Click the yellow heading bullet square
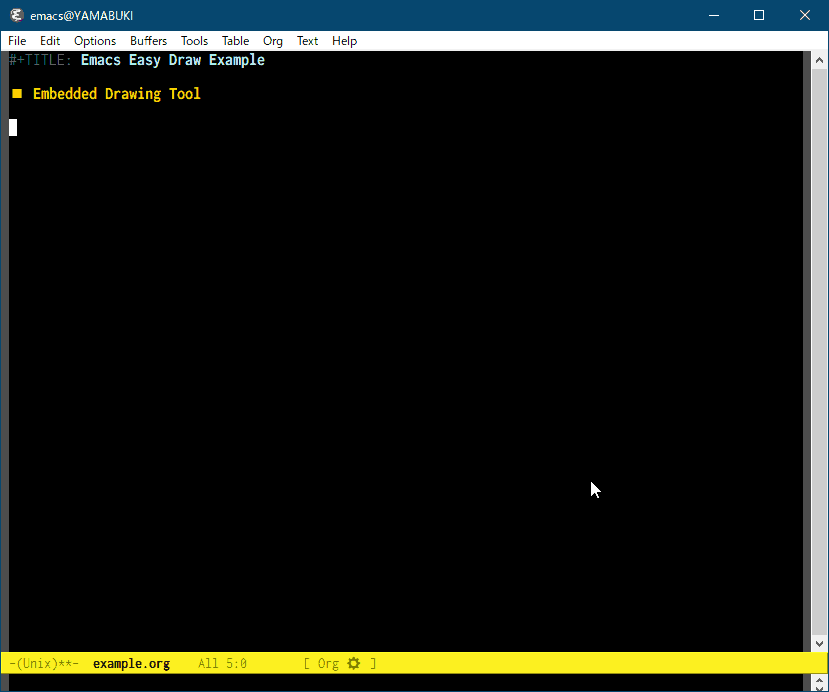829x692 pixels. pos(17,94)
